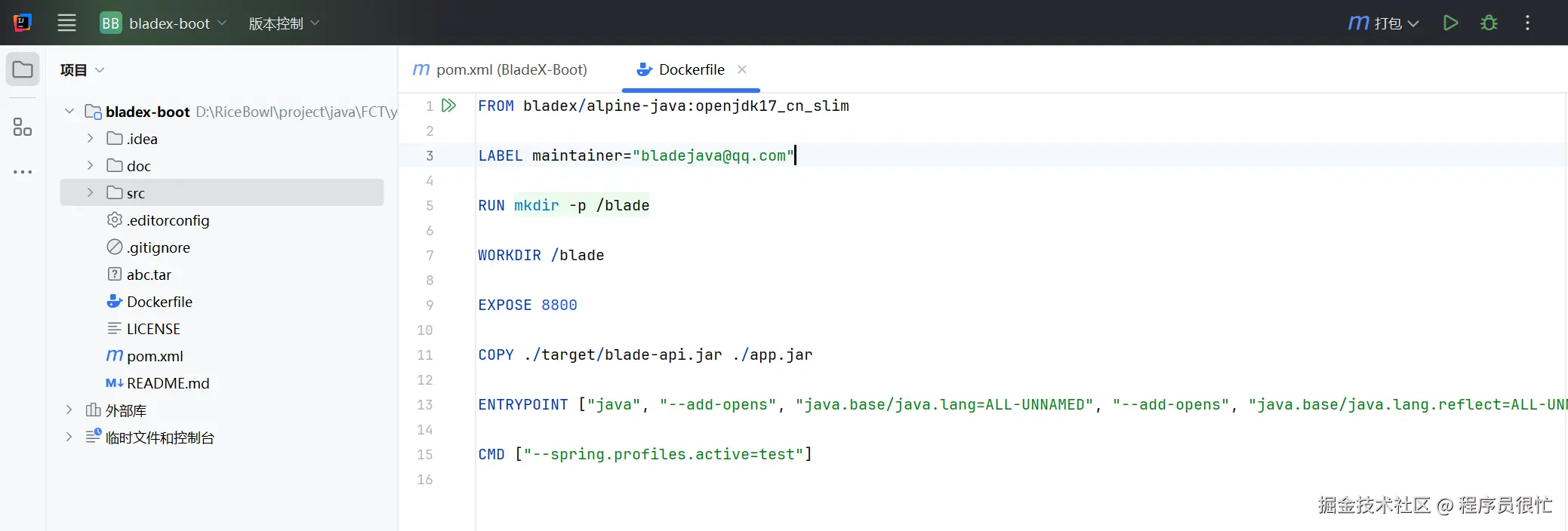Open the Project tool window folder icon
The height and width of the screenshot is (531, 1568).
click(x=23, y=69)
